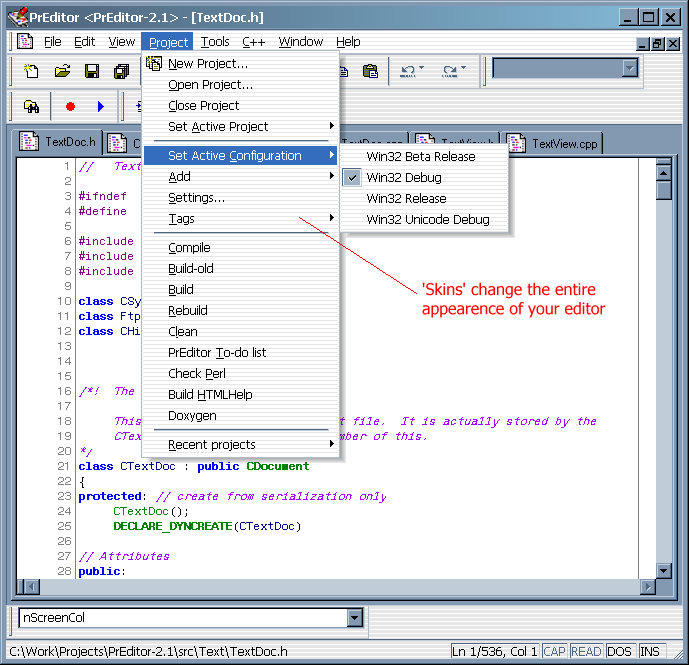Image resolution: width=689 pixels, height=665 pixels.
Task: Open the toolbar combo box dropdown
Action: [x=630, y=69]
